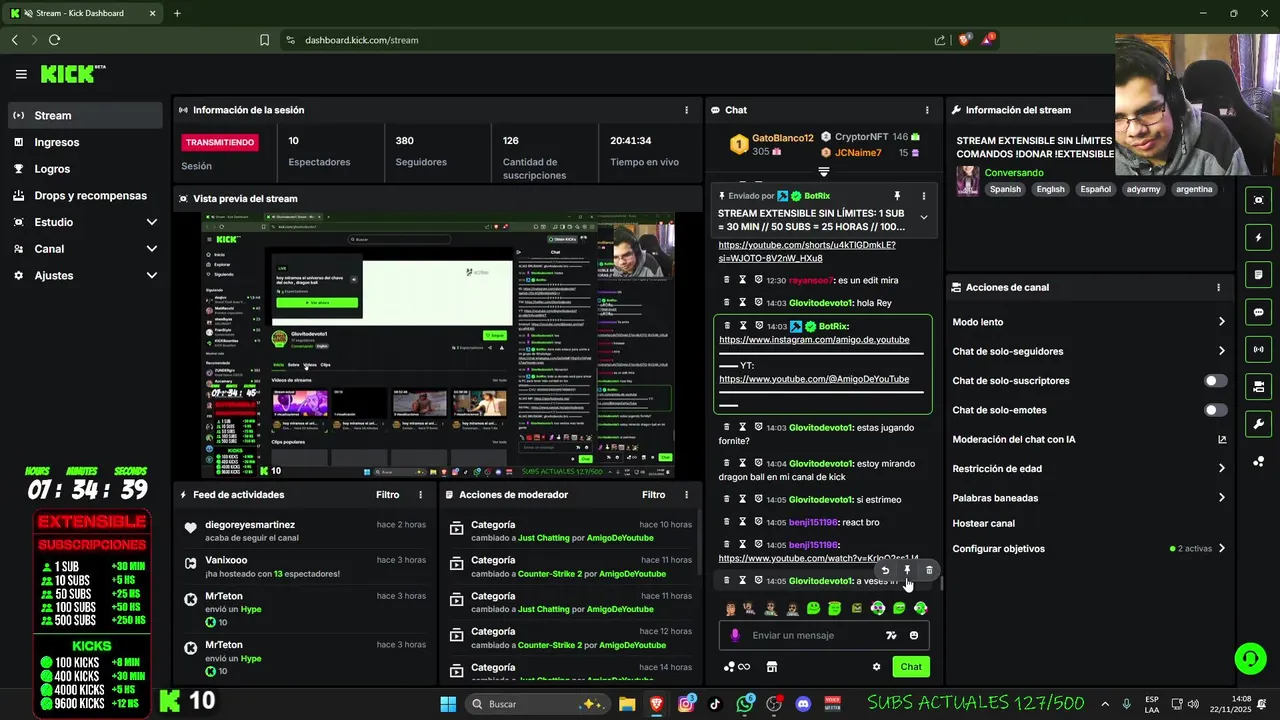Delete the hovered message with trash icon
This screenshot has height=720, width=1280.
tap(929, 571)
